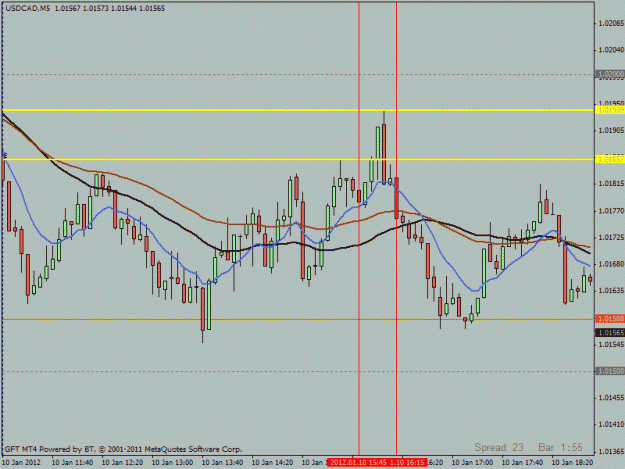Viewport: 625px width, 469px height.
Task: Click the '10 Jan 17:40' time axis label
Action: pyautogui.click(x=522, y=463)
